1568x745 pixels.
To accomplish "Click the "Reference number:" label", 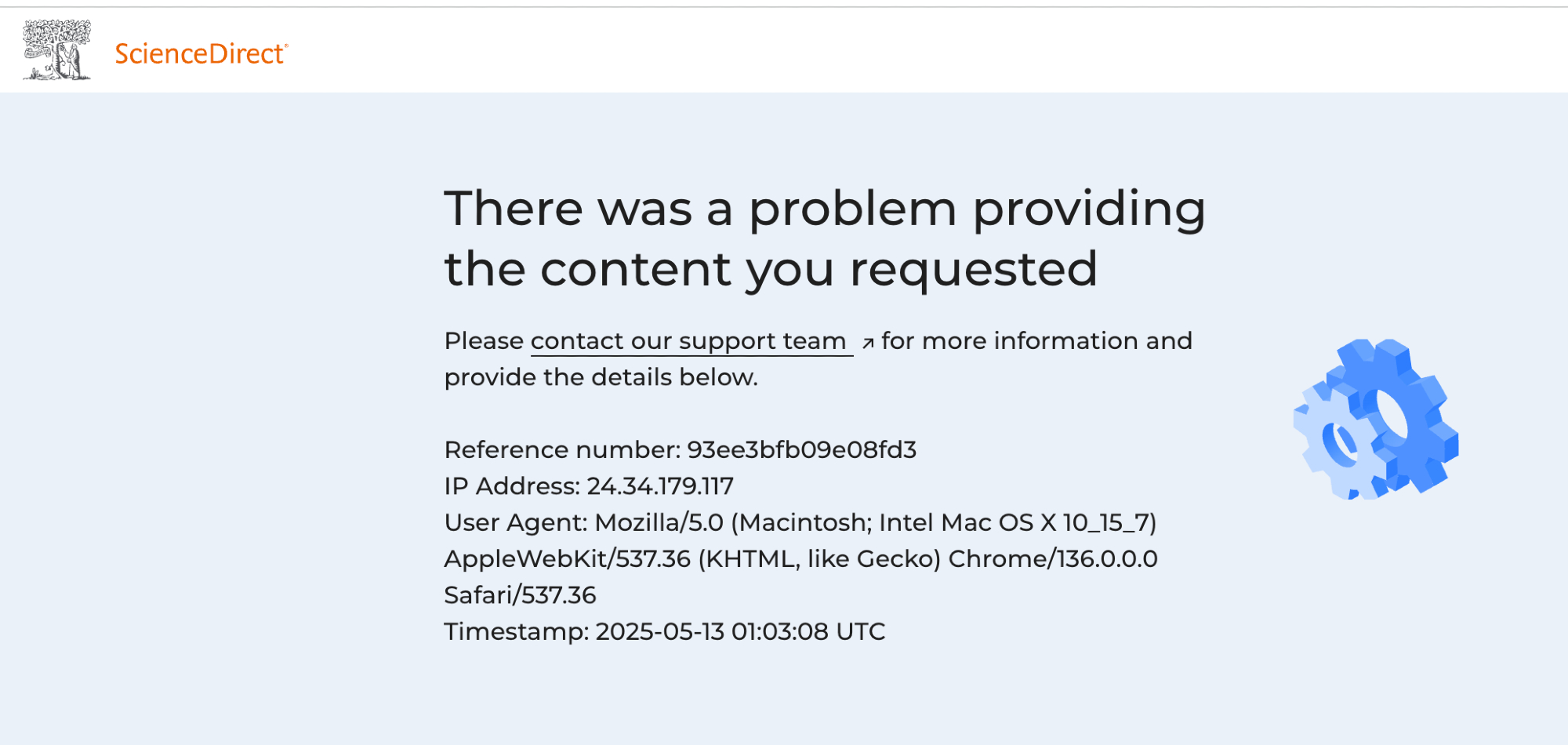I will 562,449.
